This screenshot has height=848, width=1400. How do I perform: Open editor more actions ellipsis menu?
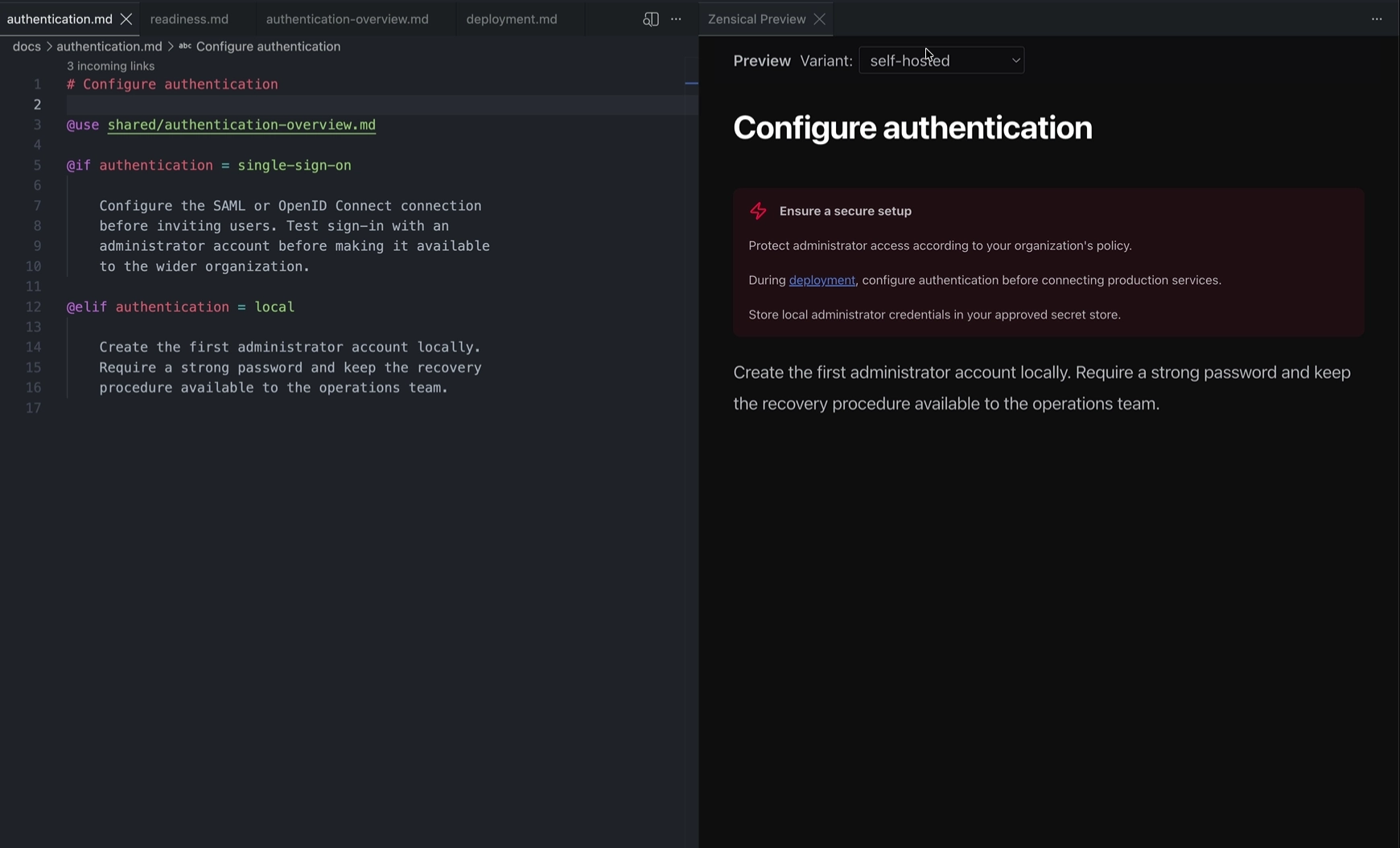pyautogui.click(x=676, y=19)
